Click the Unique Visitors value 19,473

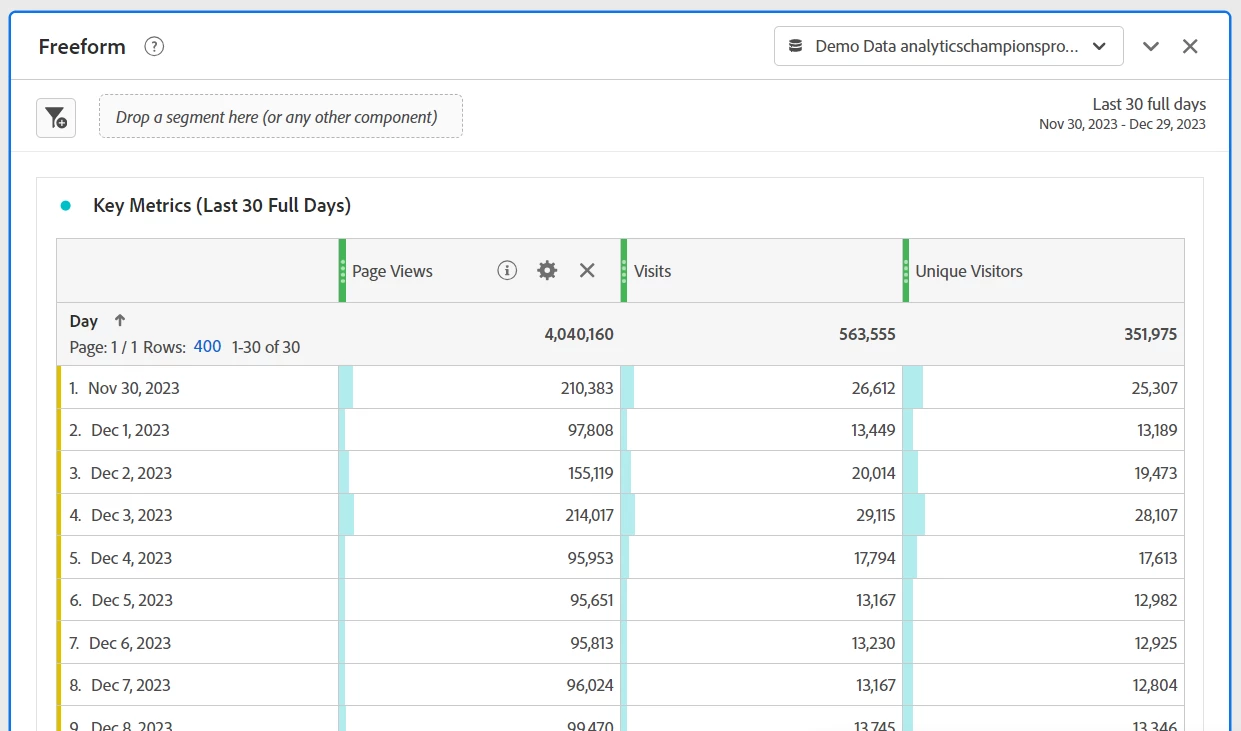1156,473
